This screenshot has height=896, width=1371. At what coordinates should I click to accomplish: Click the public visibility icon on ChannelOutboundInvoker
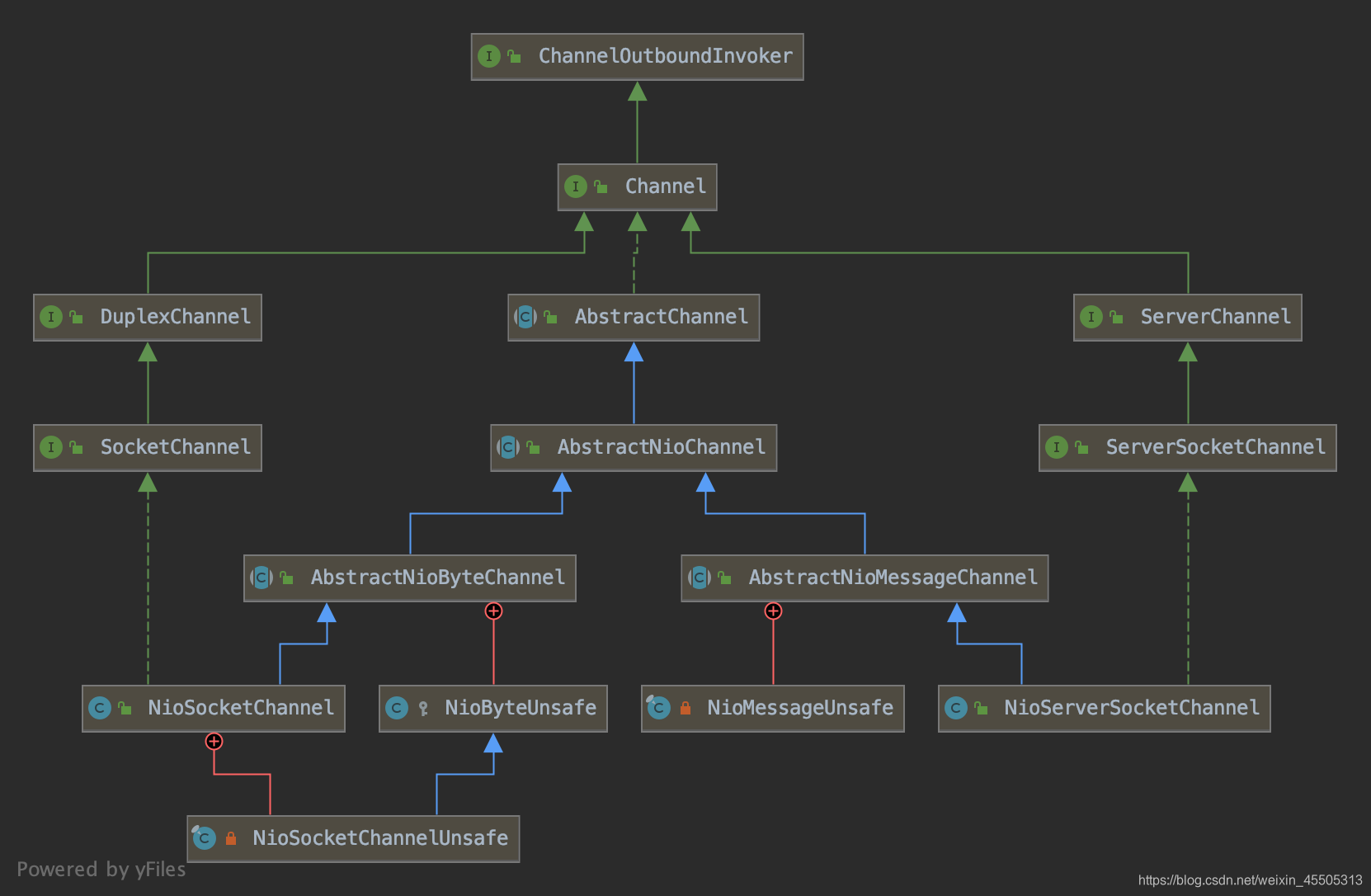pyautogui.click(x=515, y=56)
